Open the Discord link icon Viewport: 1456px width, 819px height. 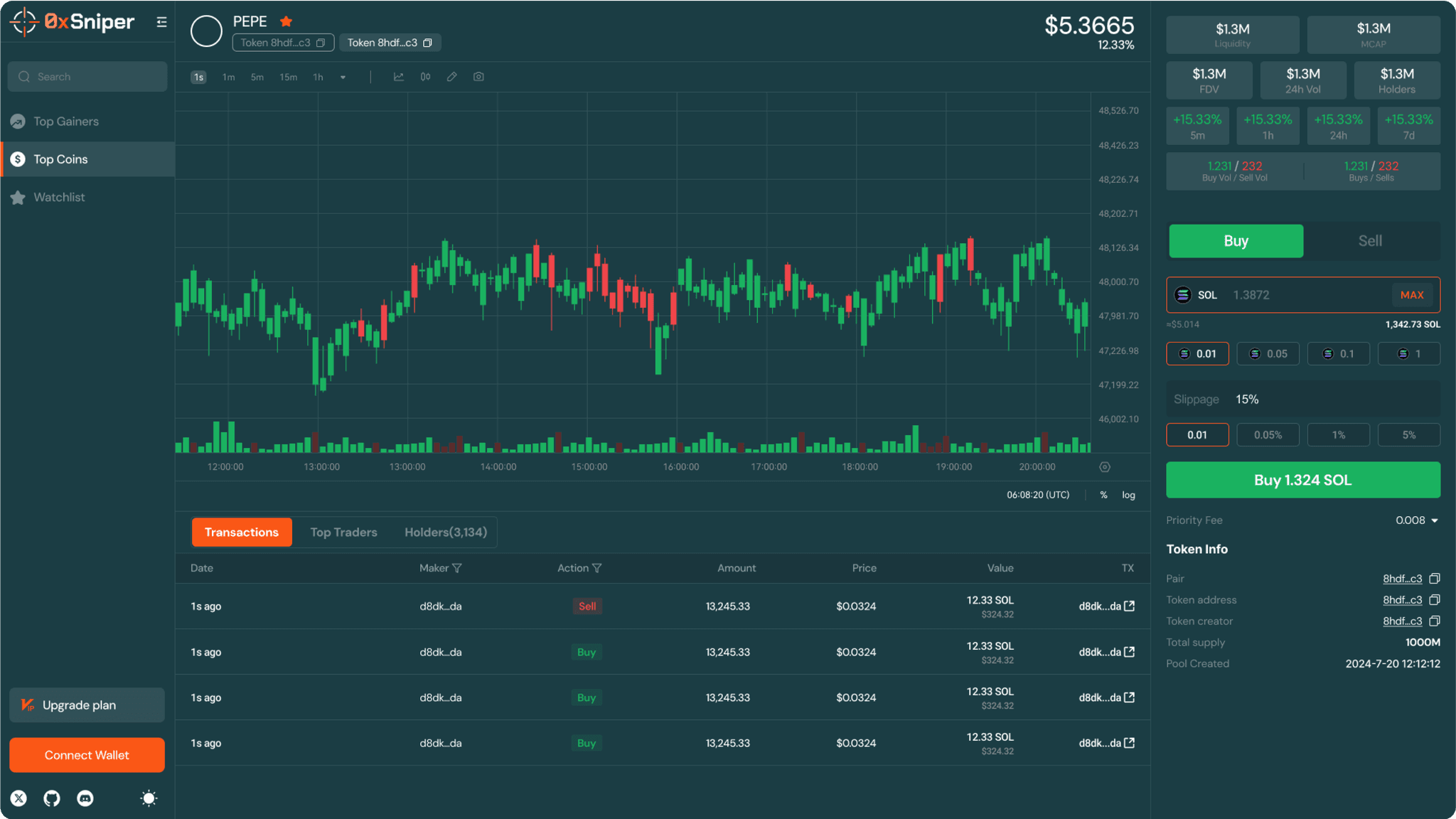85,798
